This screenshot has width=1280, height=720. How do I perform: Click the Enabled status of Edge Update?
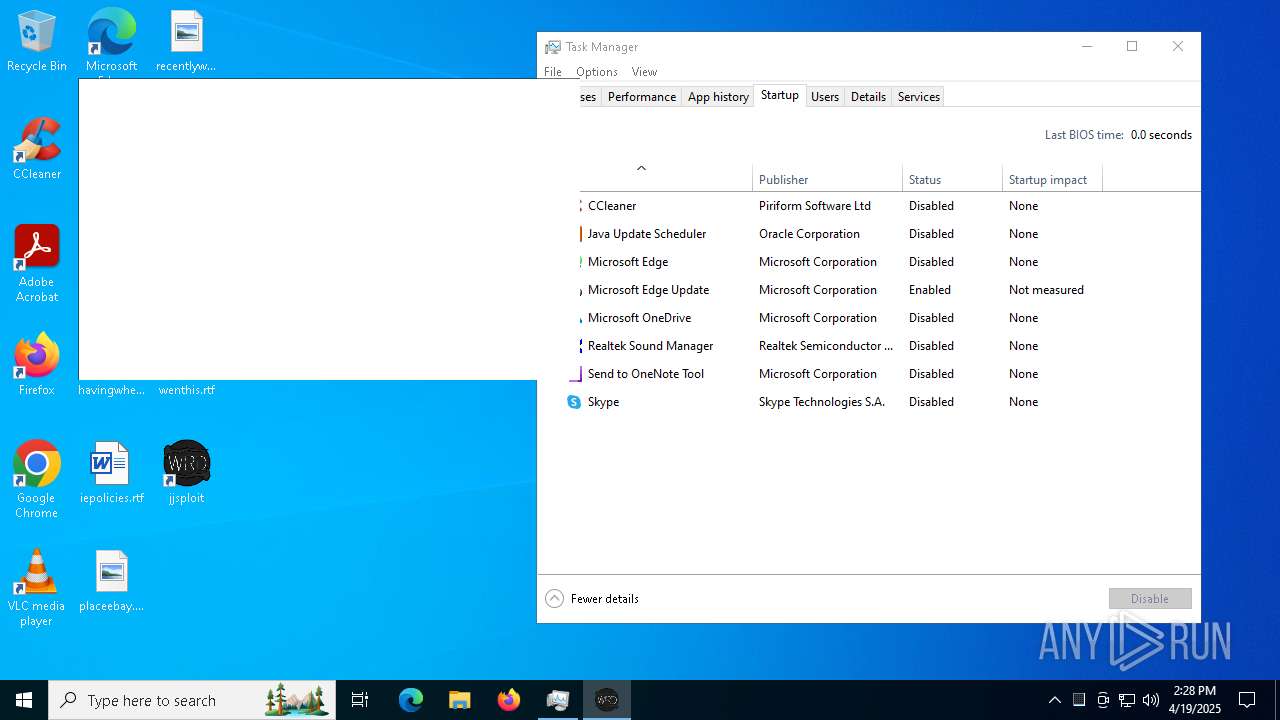[930, 290]
